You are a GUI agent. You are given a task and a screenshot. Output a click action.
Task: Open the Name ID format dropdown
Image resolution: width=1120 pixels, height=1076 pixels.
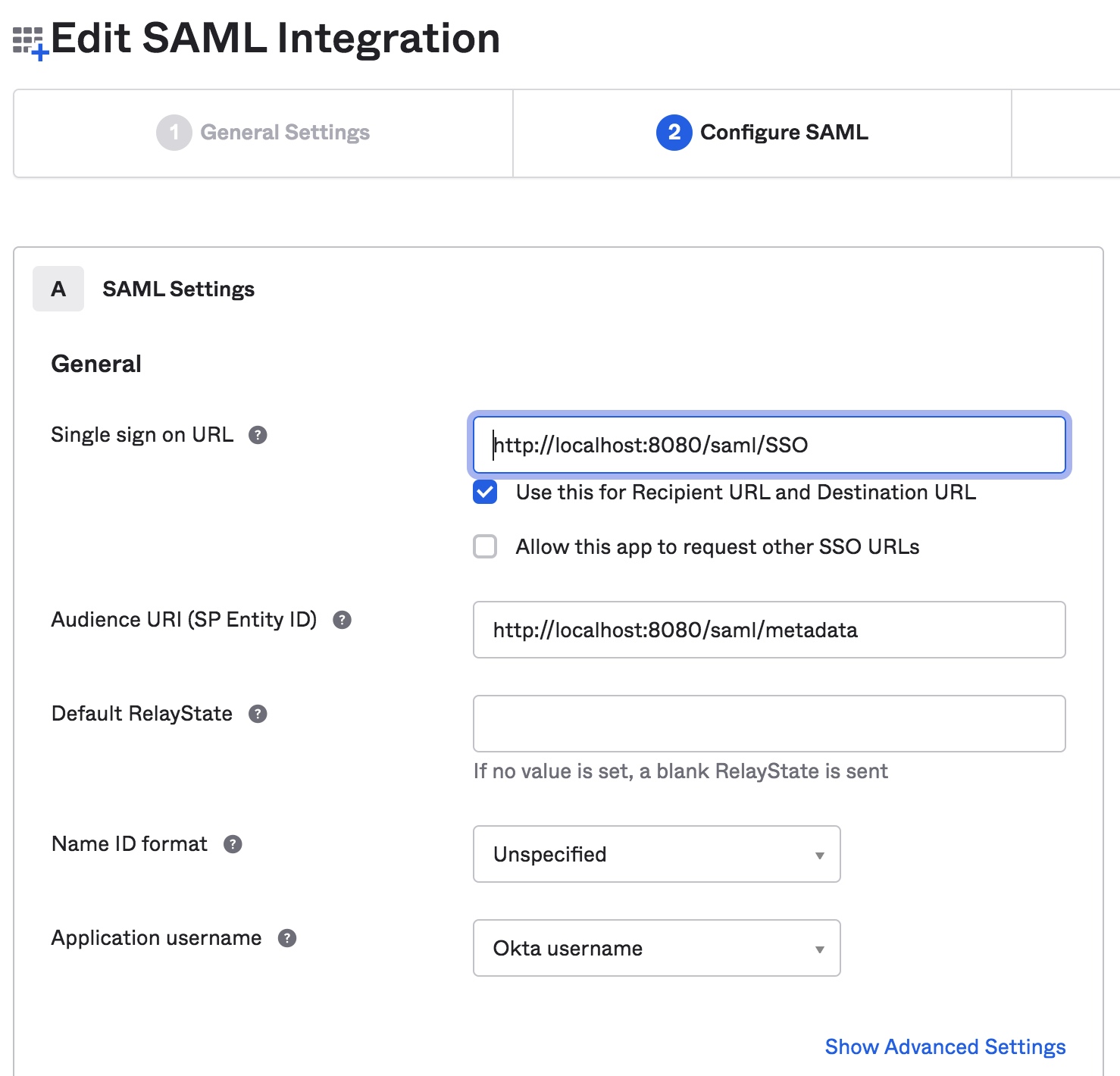(x=656, y=854)
